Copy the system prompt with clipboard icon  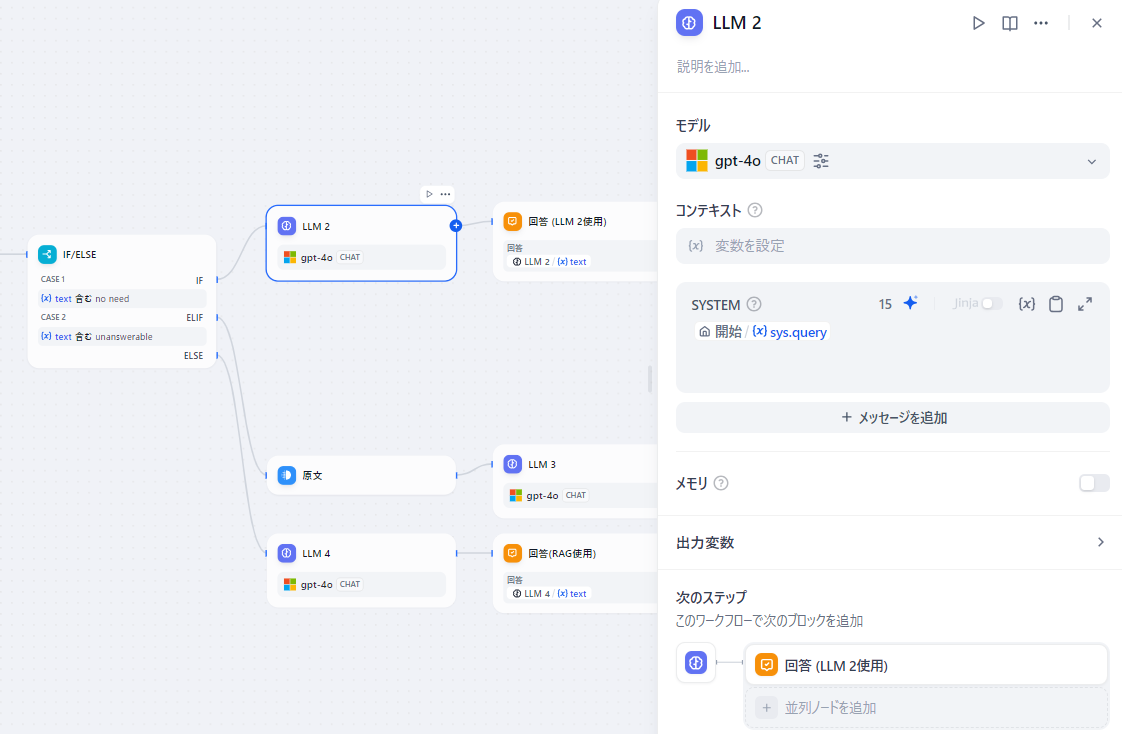click(1055, 304)
